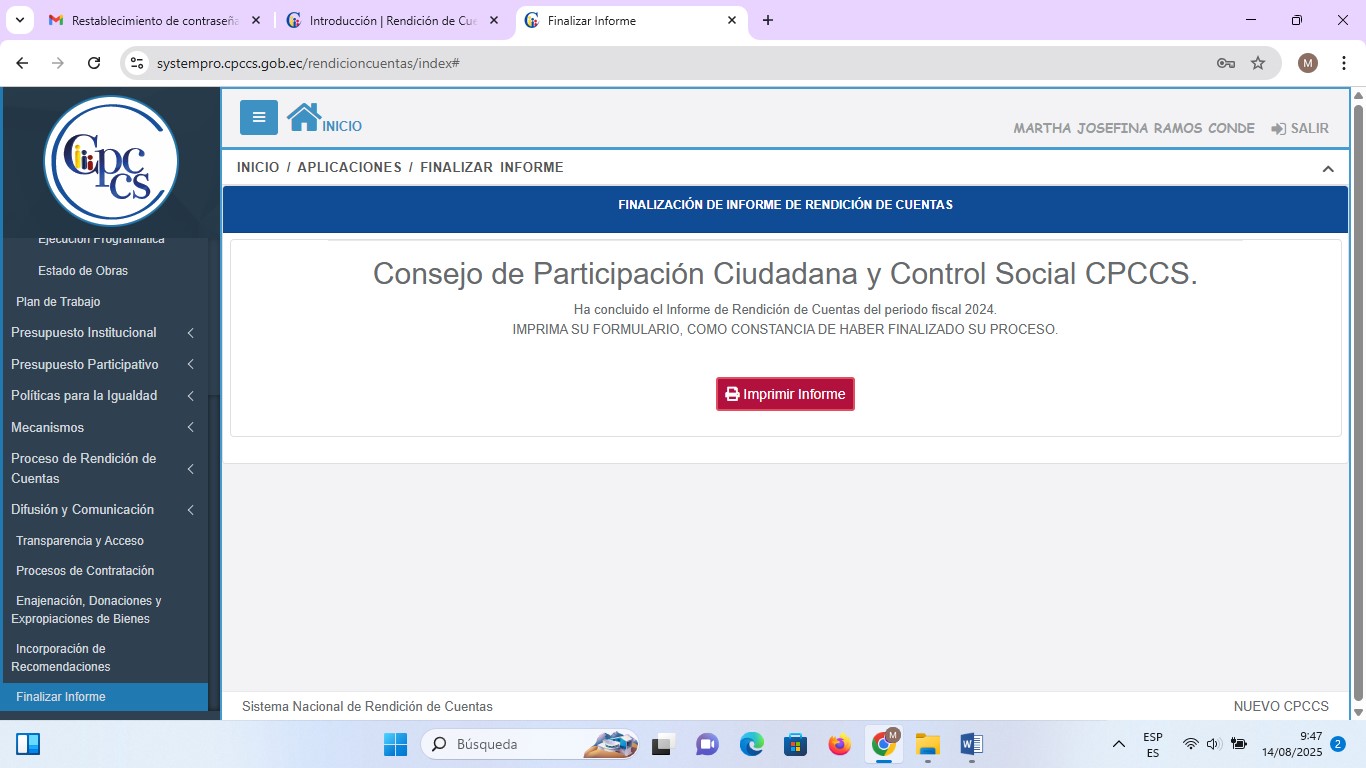Bookmark this page with the star icon
Image resolution: width=1366 pixels, height=768 pixels.
(x=1258, y=63)
